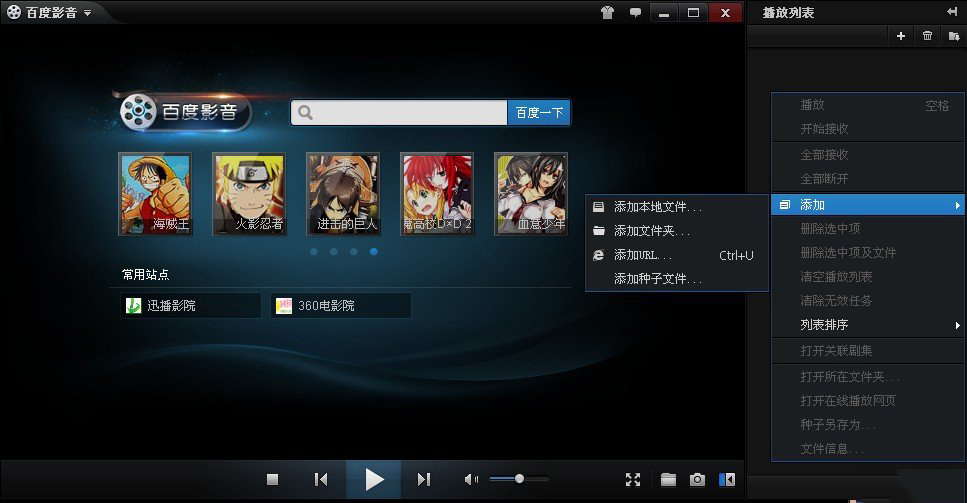Toggle the playlist panel sidebar button

[x=727, y=480]
